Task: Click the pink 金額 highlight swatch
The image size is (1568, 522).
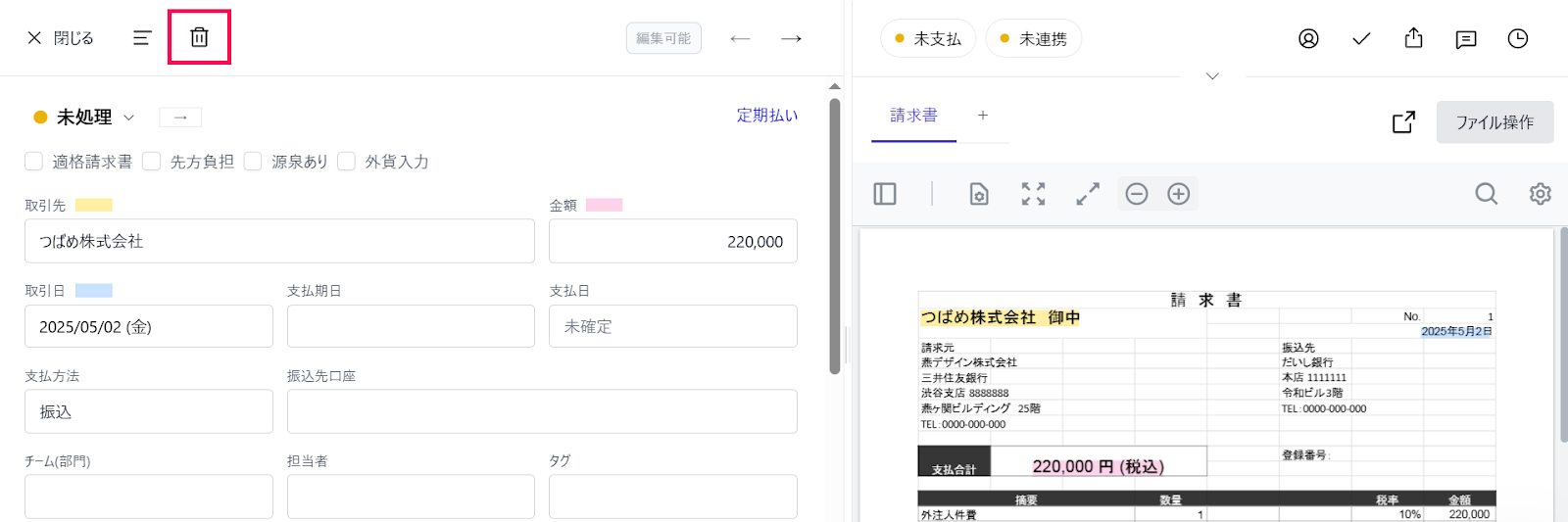Action: [x=605, y=206]
